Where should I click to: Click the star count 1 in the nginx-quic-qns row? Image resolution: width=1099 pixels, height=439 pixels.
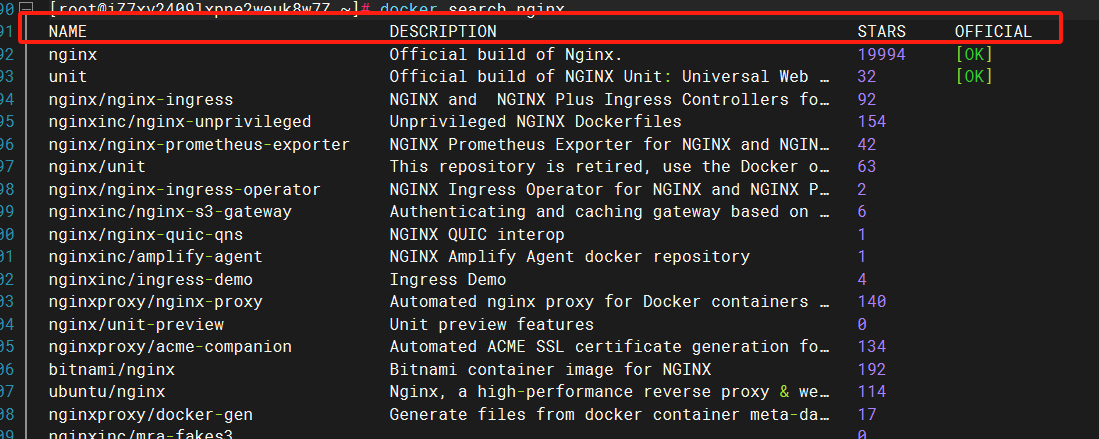tap(862, 234)
